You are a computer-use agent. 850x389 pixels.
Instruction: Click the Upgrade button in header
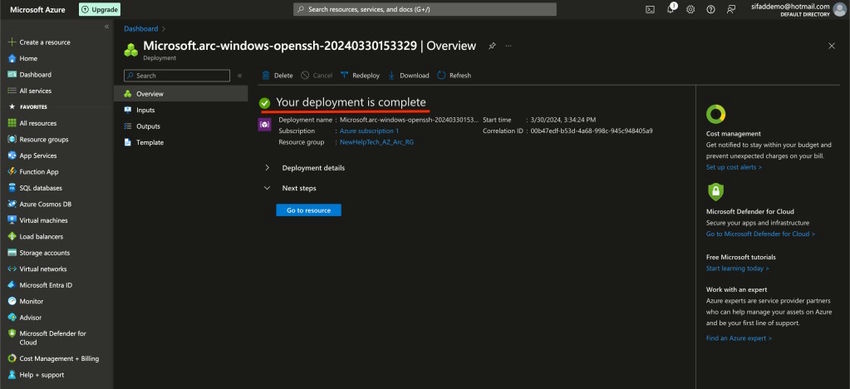pyautogui.click(x=100, y=9)
